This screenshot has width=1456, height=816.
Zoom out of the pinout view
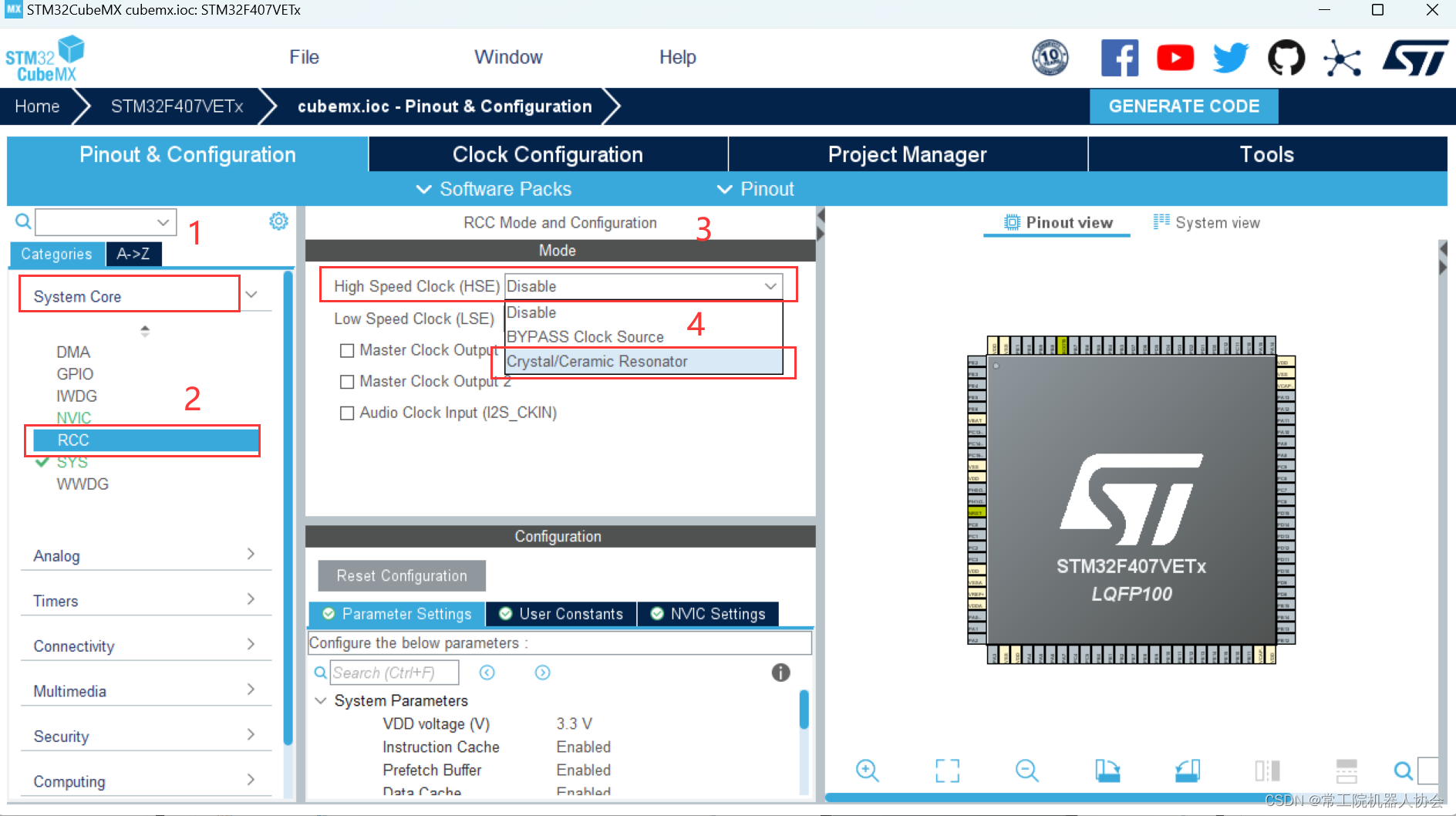[x=1026, y=770]
